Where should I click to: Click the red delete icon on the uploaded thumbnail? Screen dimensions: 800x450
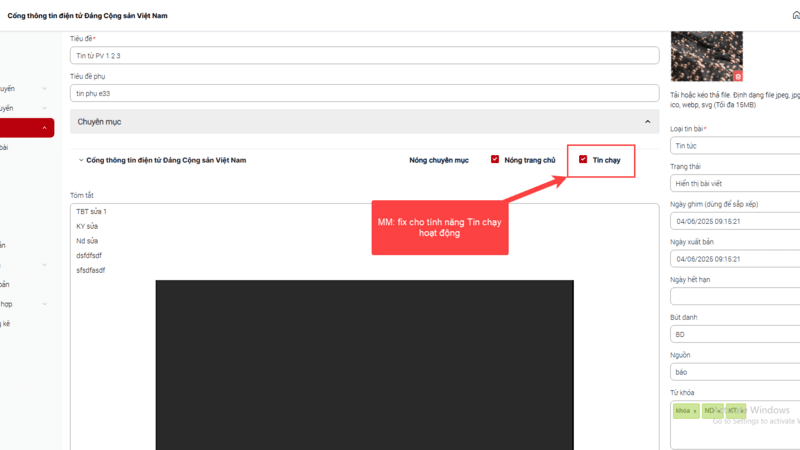click(737, 77)
